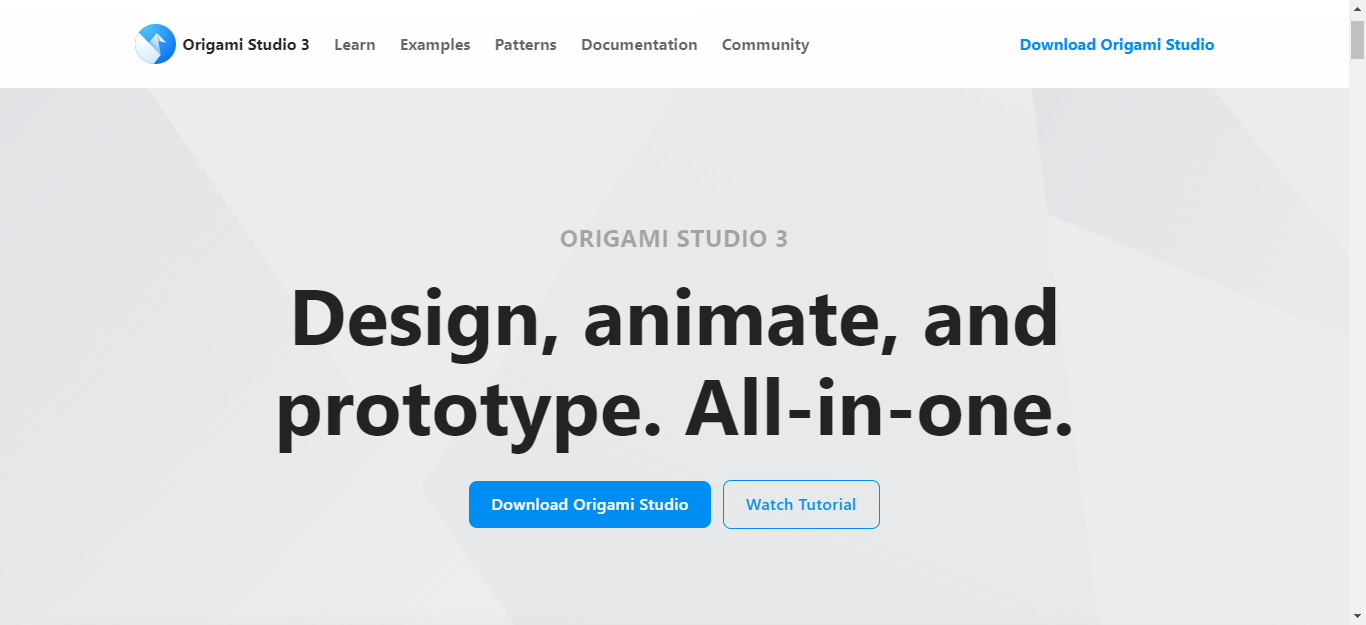
Task: Click the page scroll-down arrow
Action: pyautogui.click(x=1357, y=616)
